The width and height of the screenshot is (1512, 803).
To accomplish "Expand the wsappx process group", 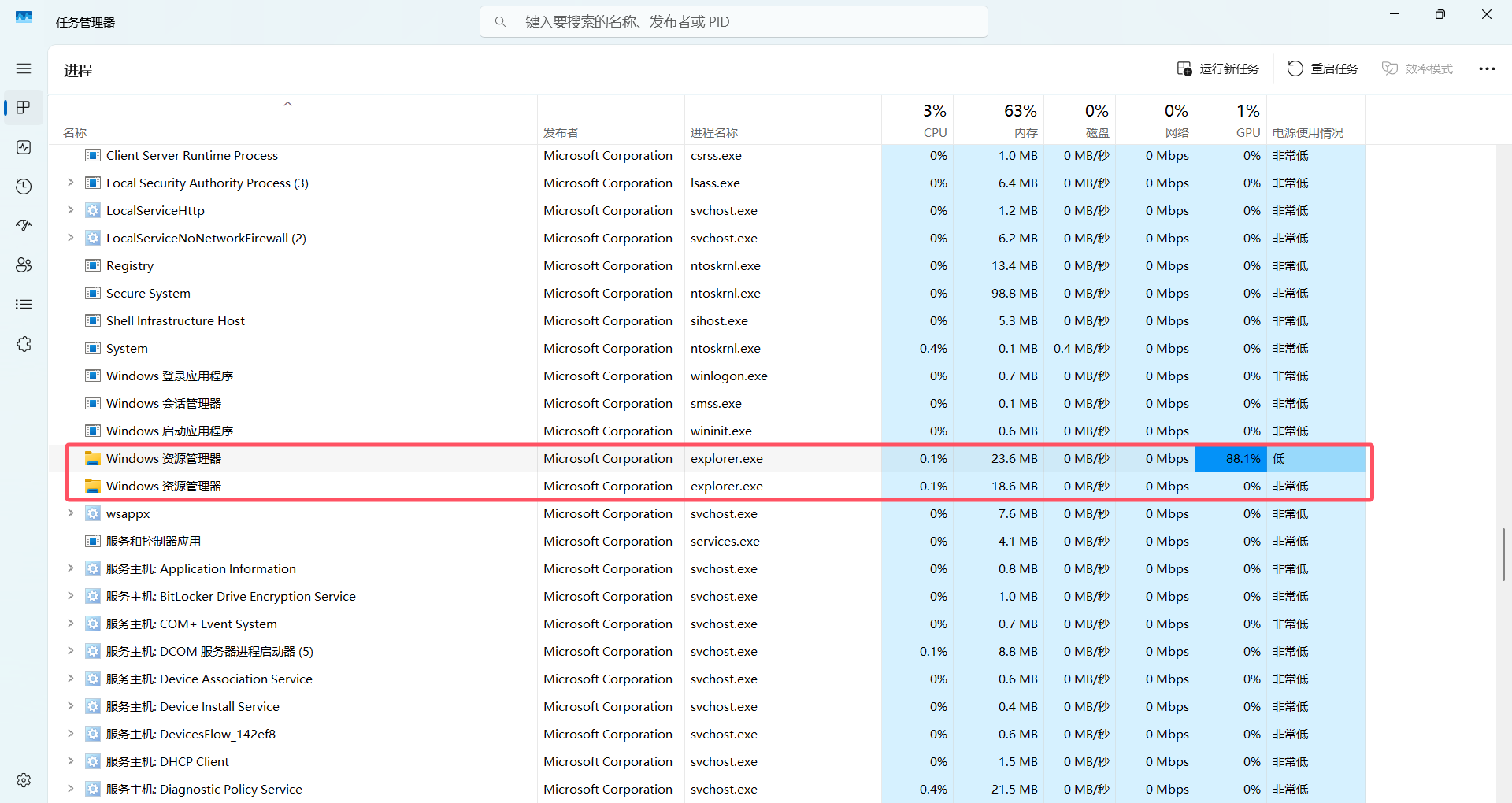I will tap(70, 513).
